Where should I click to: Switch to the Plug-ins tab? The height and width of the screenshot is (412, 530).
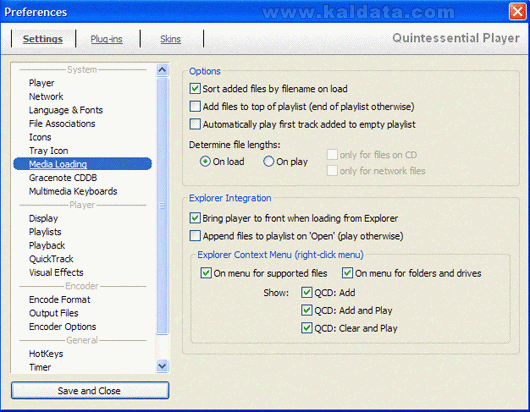click(x=106, y=39)
